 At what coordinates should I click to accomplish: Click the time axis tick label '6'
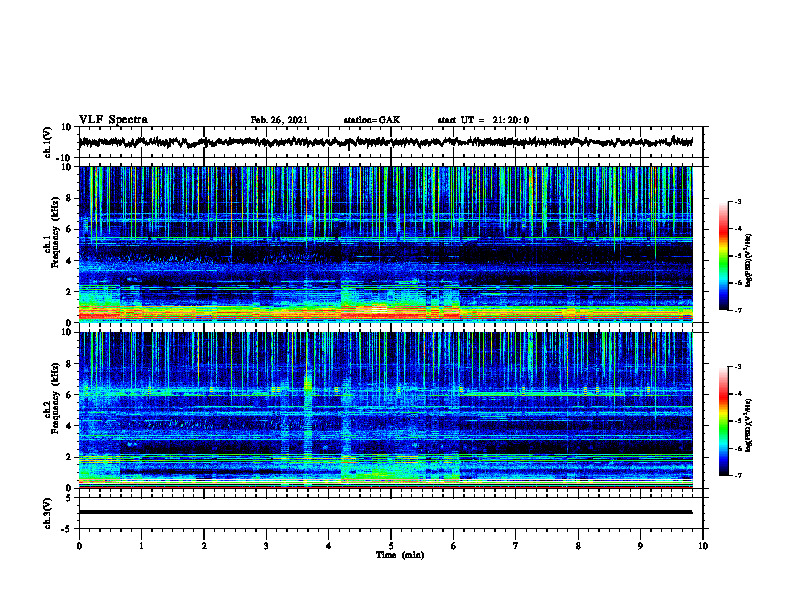453,546
